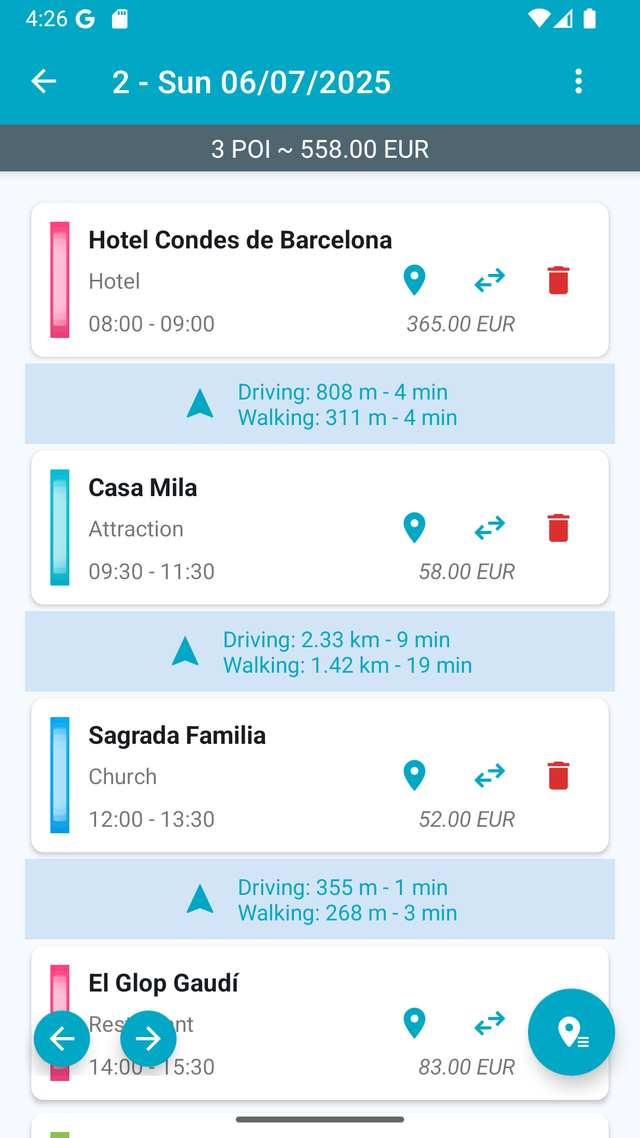Image resolution: width=640 pixels, height=1138 pixels.
Task: Open the map location for Hotel Condes de Barcelona
Action: [x=414, y=280]
